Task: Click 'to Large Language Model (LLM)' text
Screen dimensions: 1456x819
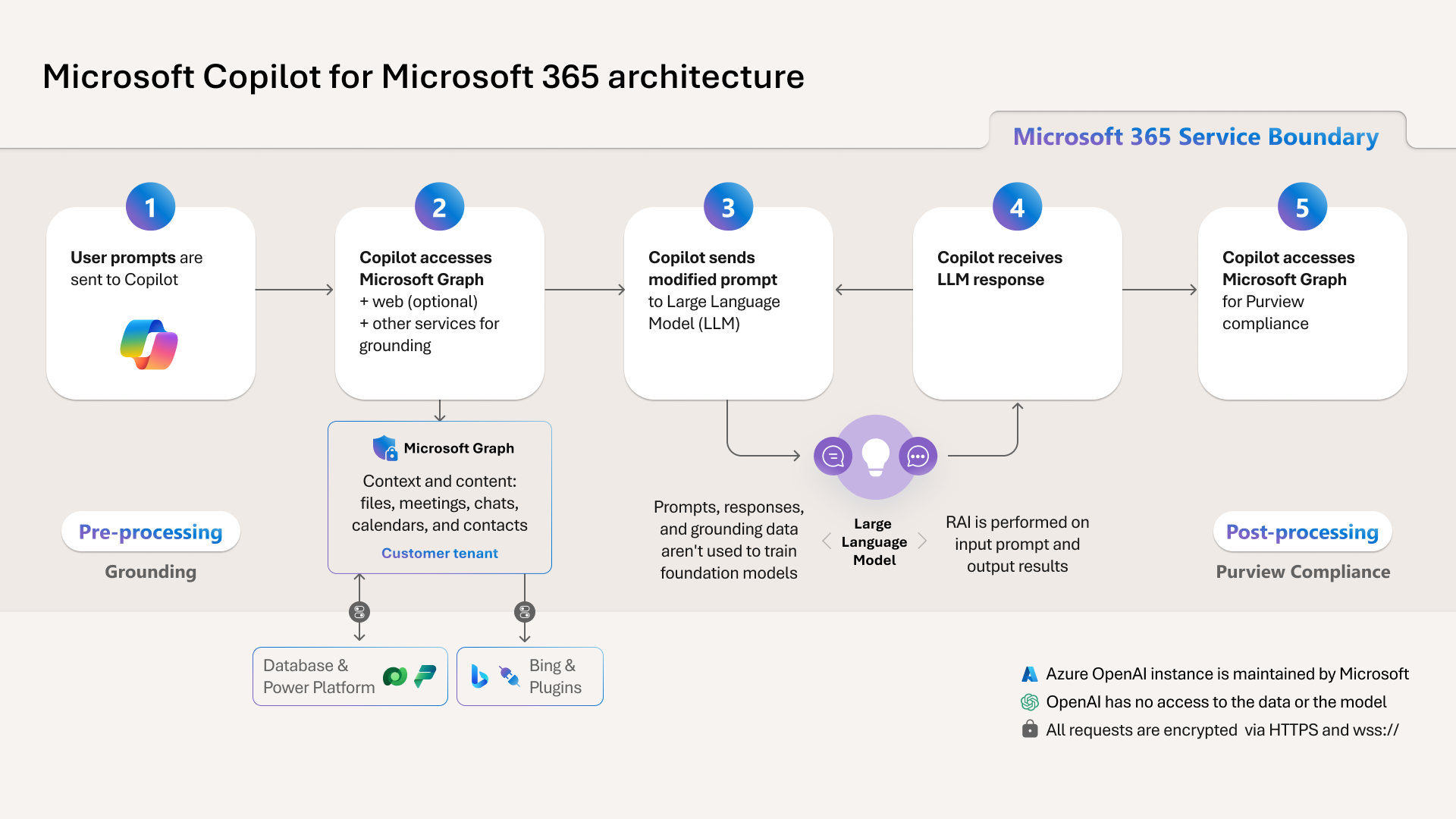Action: (714, 312)
